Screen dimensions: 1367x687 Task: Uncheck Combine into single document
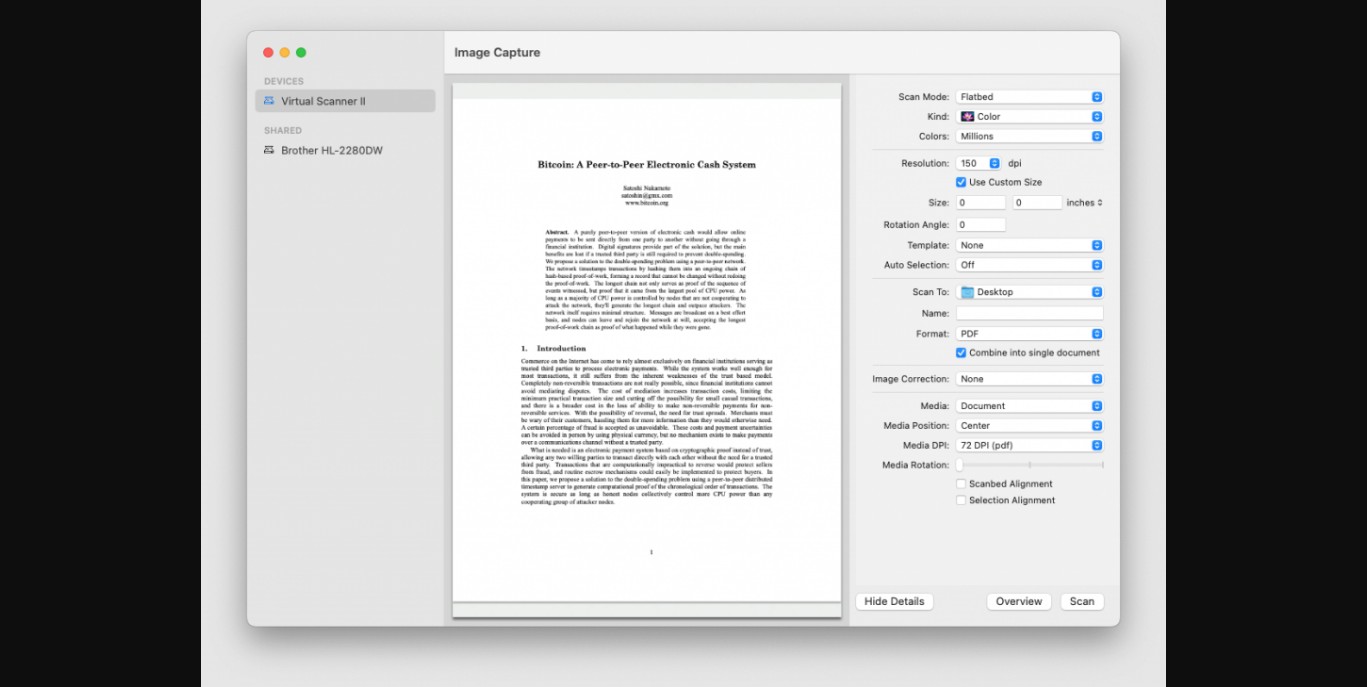(x=961, y=352)
